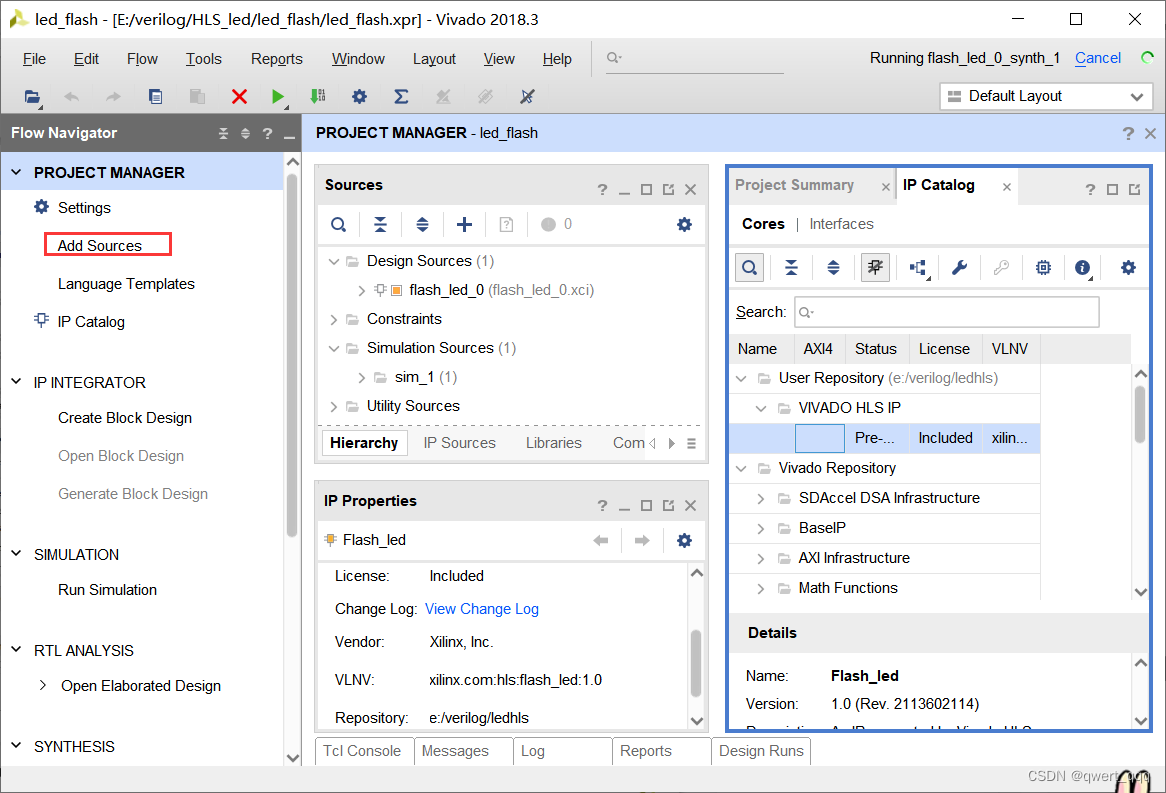Click Create Block Design
1166x793 pixels.
[125, 417]
